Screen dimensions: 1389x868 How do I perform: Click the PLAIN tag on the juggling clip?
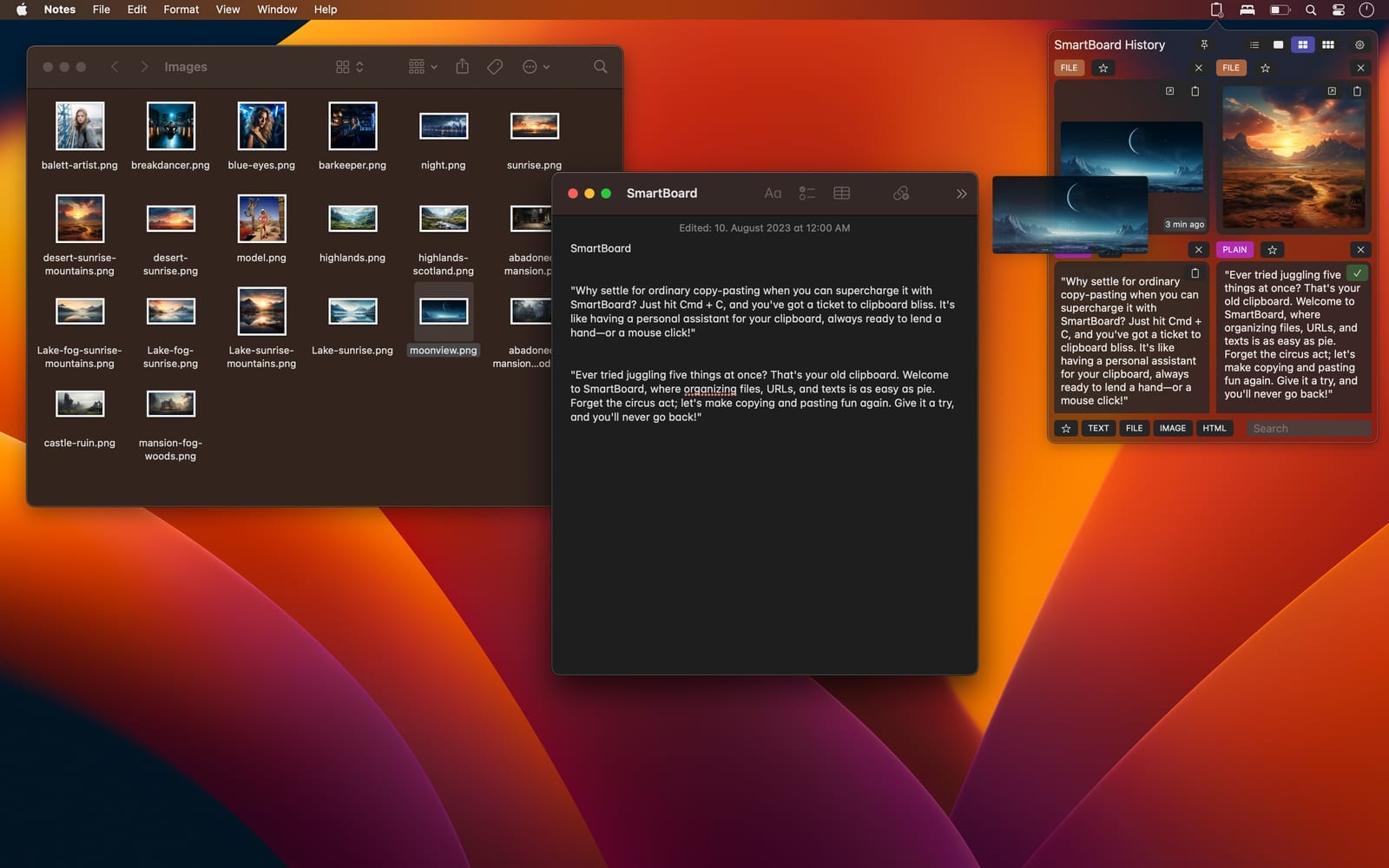click(x=1234, y=250)
